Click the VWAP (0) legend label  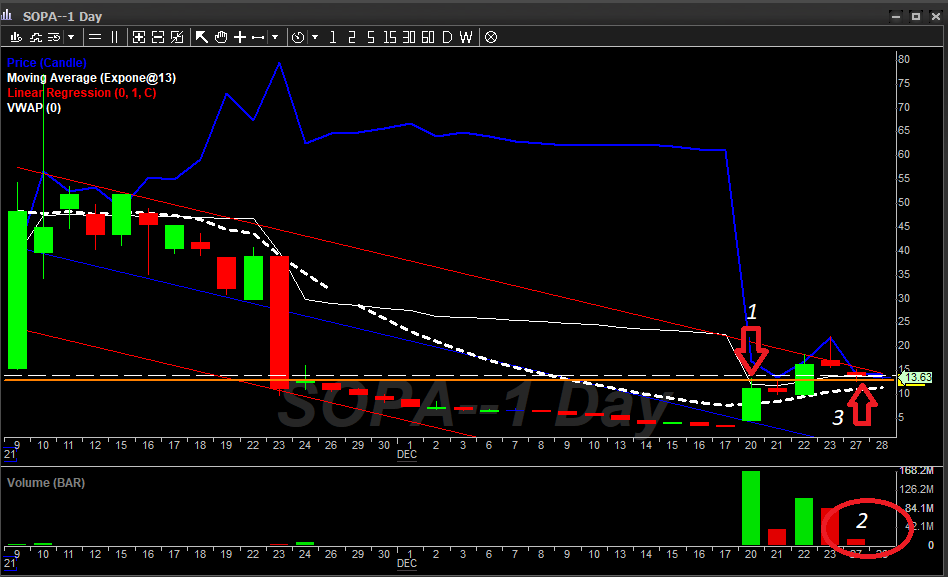[x=34, y=108]
